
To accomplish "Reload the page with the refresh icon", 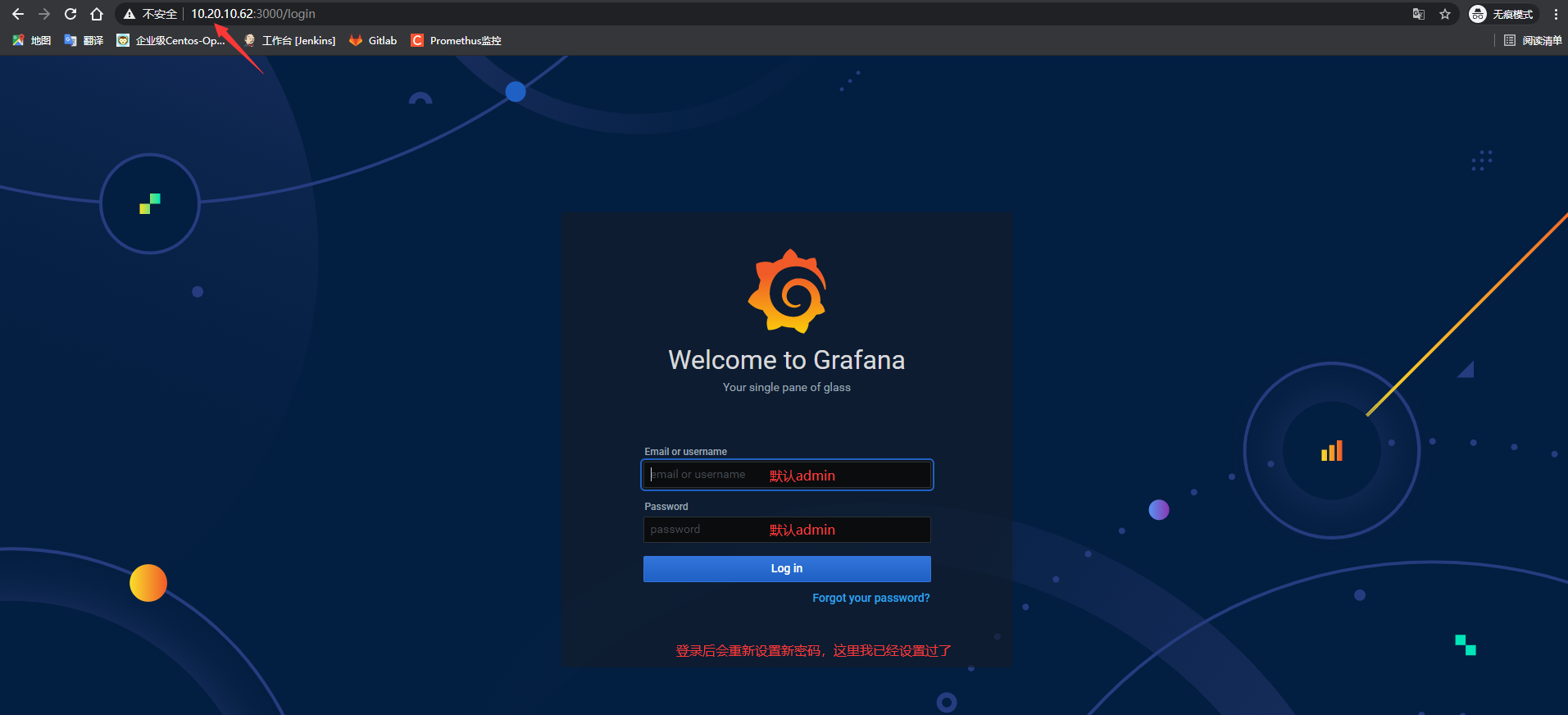I will point(70,14).
